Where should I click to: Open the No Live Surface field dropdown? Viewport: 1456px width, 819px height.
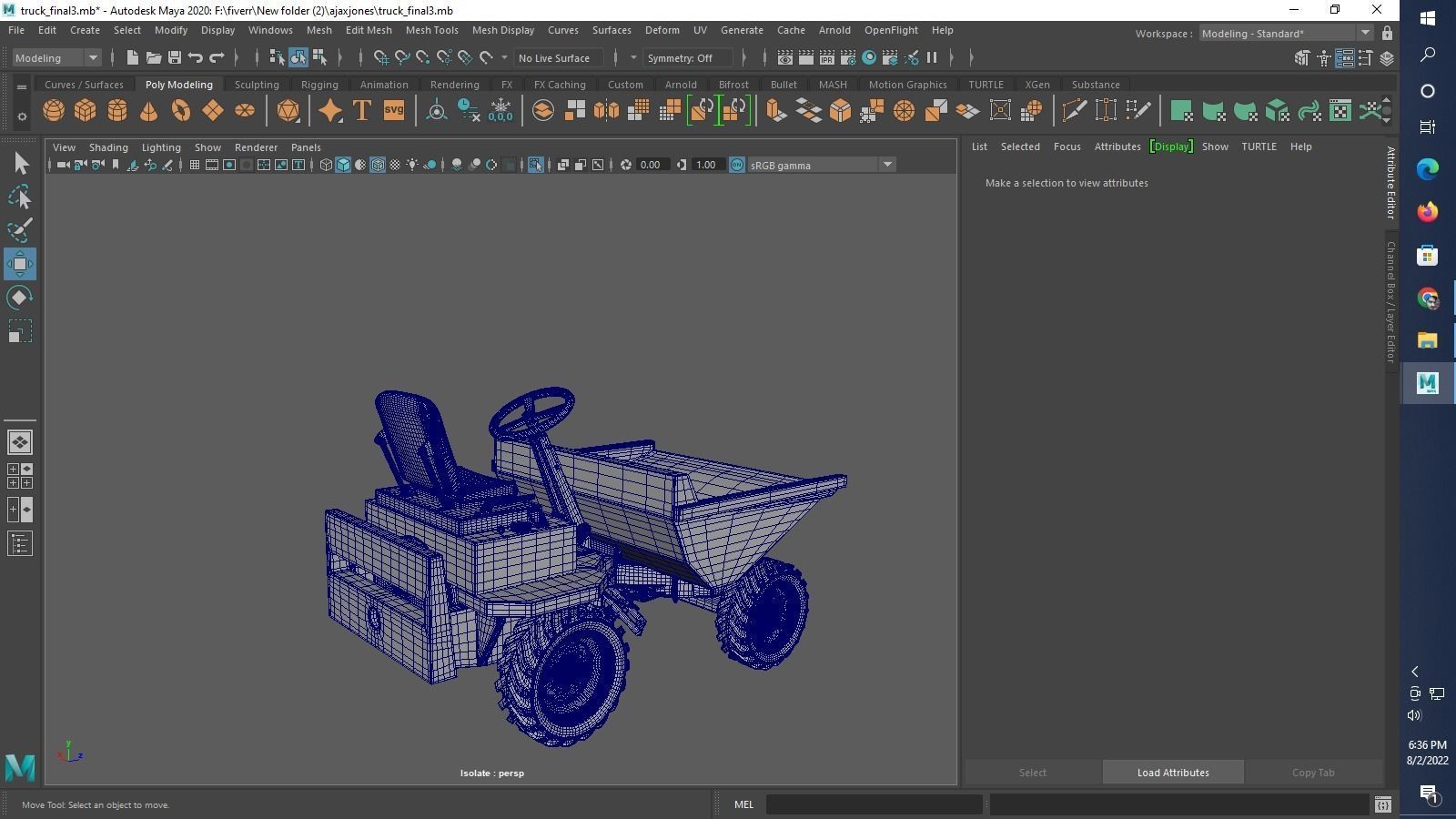click(x=558, y=57)
